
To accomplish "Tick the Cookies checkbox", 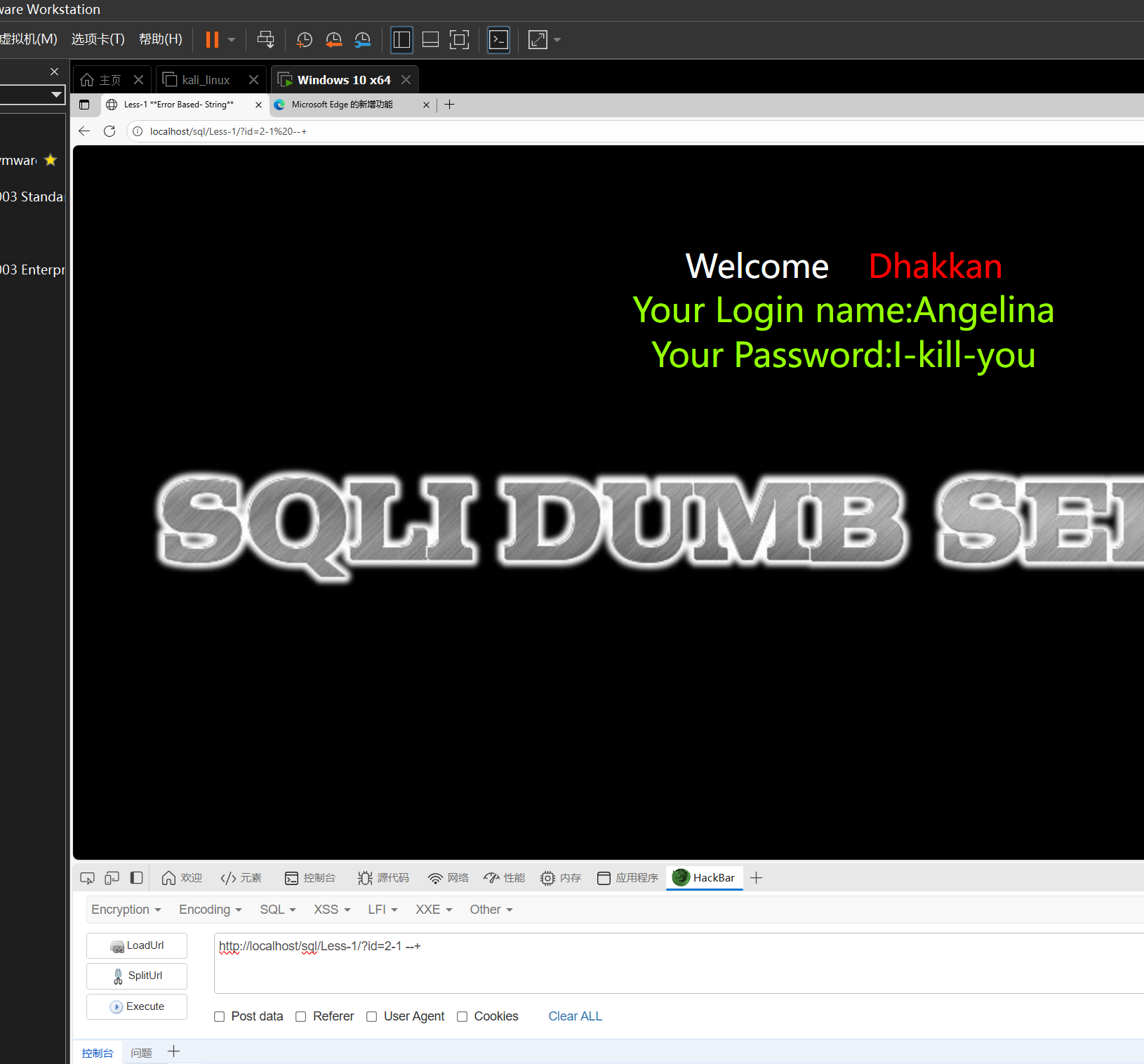I will click(x=462, y=1016).
